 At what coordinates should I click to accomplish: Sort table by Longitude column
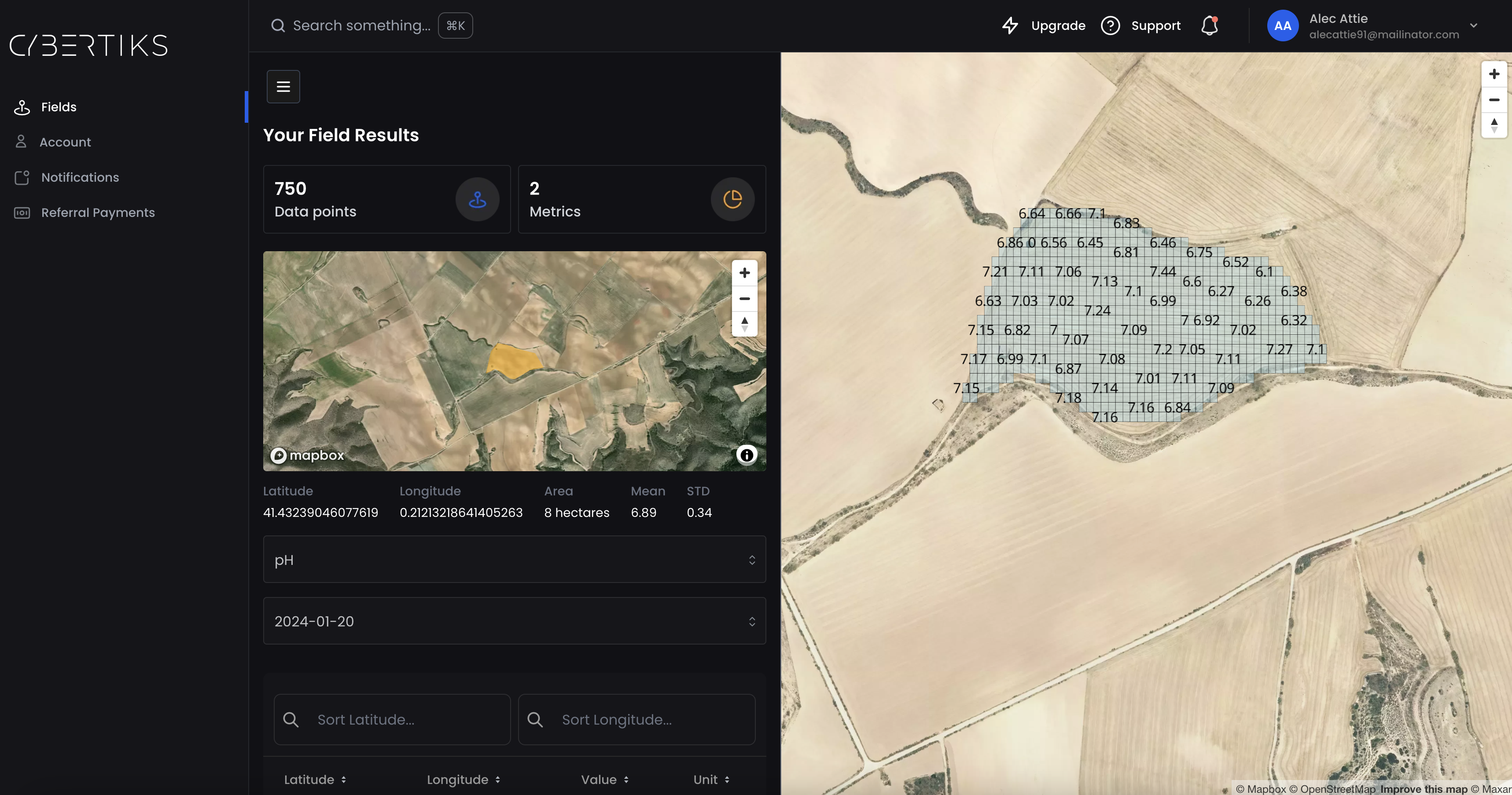click(x=464, y=780)
